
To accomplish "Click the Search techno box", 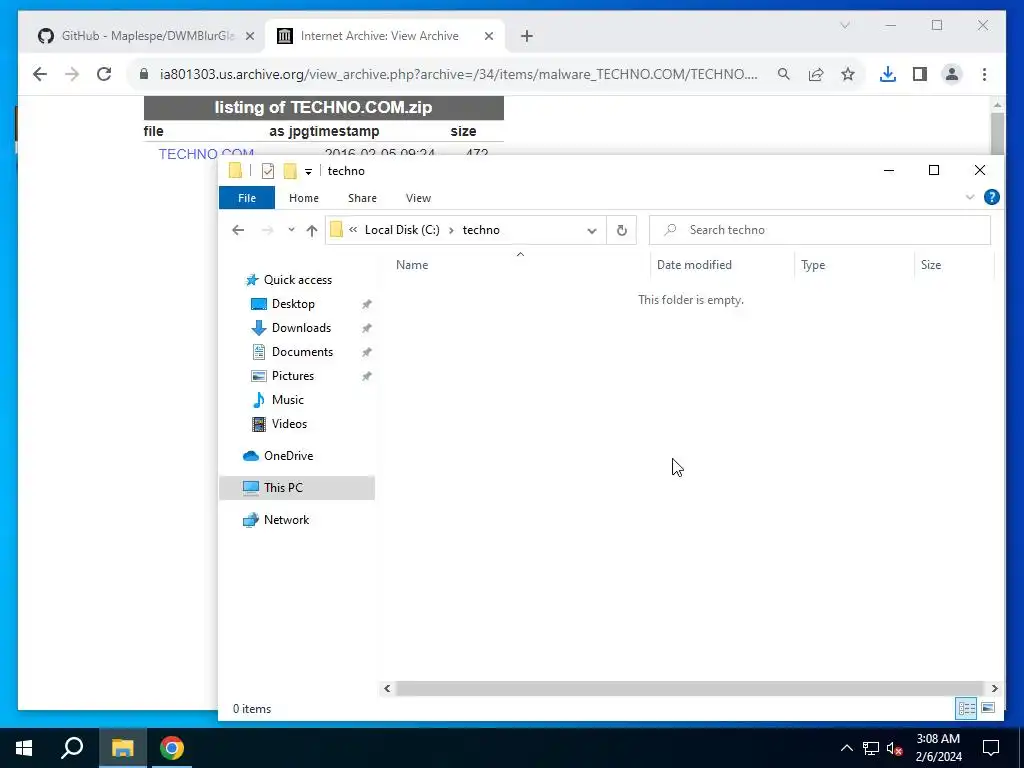I will (820, 230).
